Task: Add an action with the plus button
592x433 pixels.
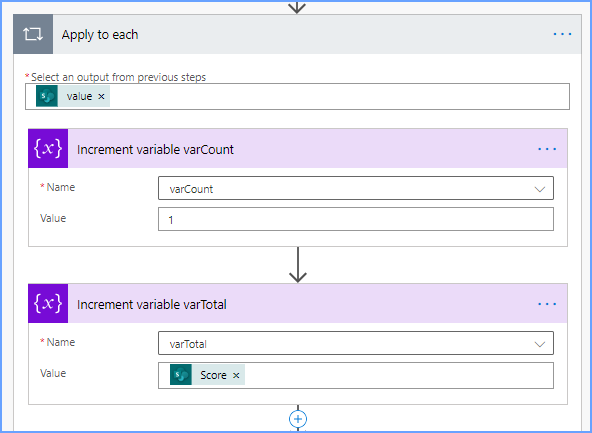Action: [x=298, y=419]
